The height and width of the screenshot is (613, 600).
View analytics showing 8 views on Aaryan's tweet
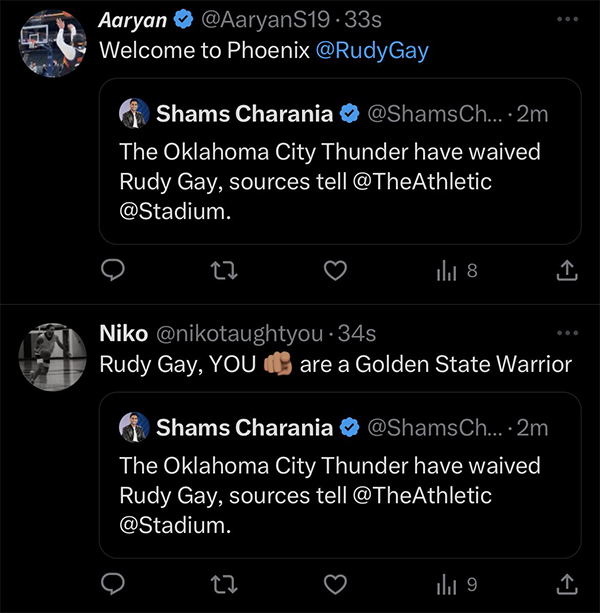tap(457, 270)
